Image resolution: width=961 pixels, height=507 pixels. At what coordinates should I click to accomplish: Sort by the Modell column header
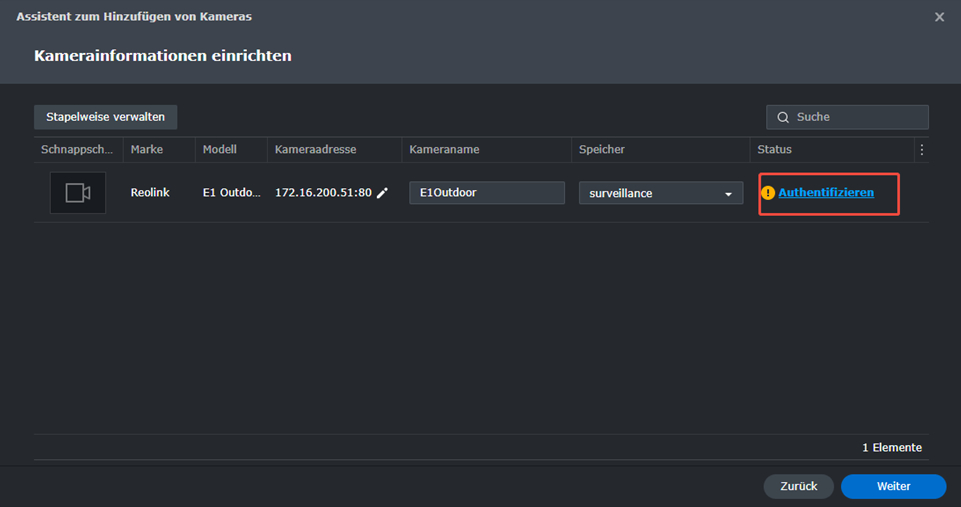(x=231, y=150)
